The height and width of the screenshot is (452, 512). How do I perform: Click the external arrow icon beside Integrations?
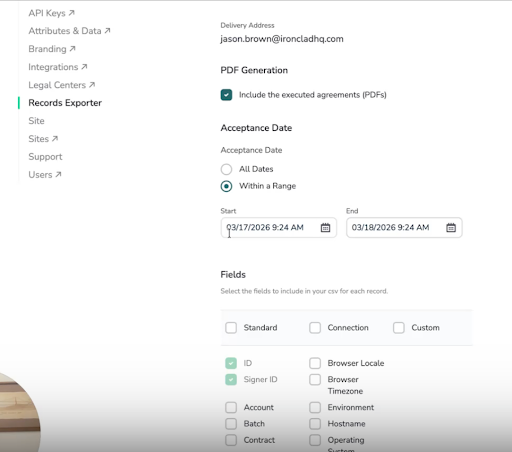[84, 67]
